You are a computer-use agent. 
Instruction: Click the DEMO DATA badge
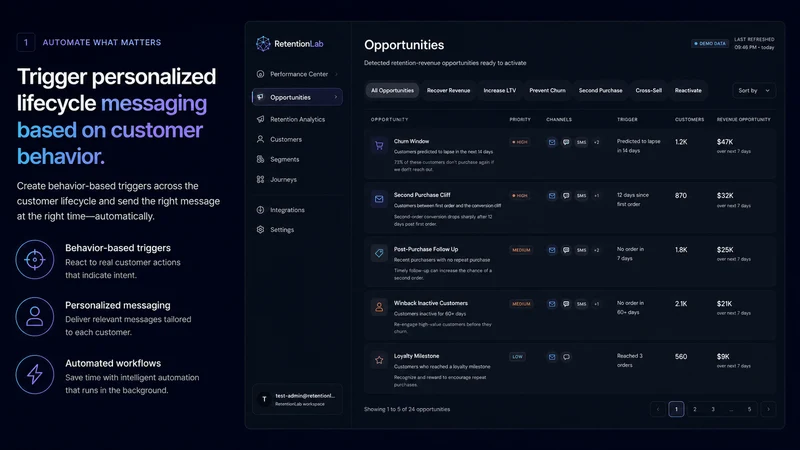[710, 43]
